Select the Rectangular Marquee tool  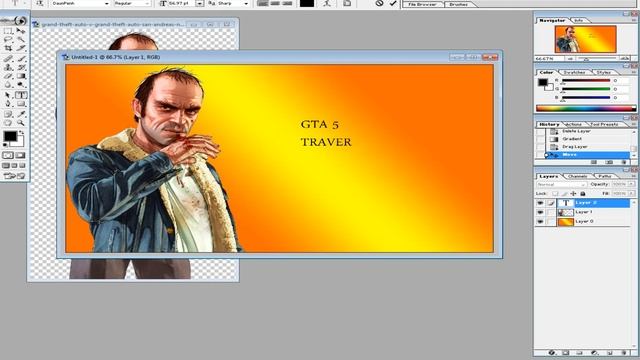[x=8, y=31]
